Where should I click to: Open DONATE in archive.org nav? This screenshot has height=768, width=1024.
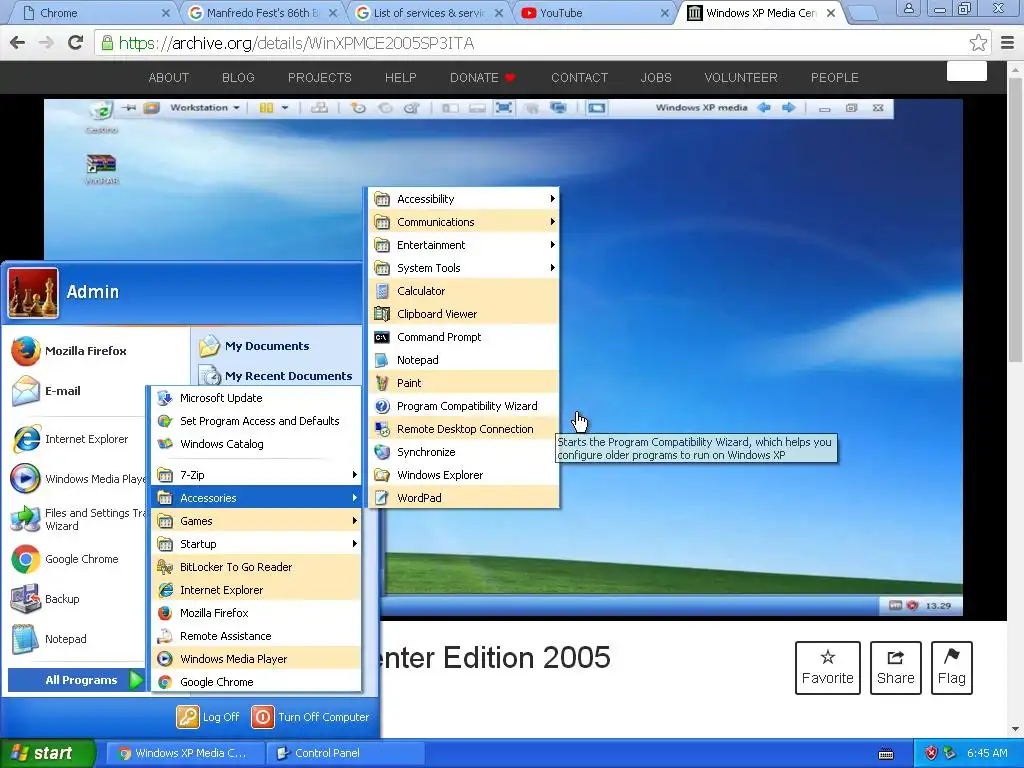coord(483,78)
